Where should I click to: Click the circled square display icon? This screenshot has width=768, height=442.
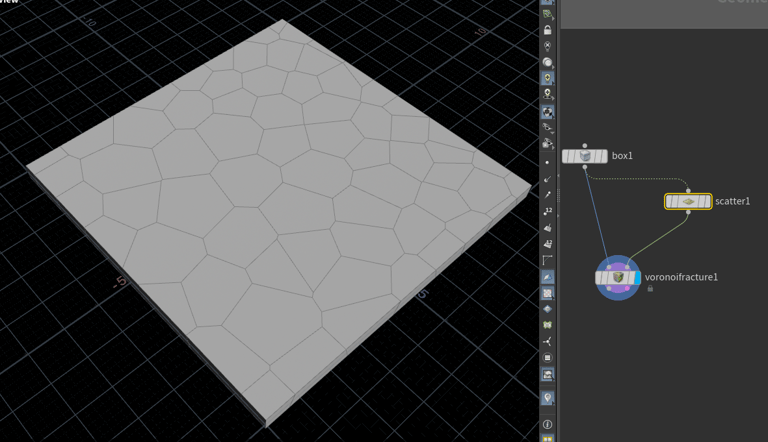tap(548, 358)
